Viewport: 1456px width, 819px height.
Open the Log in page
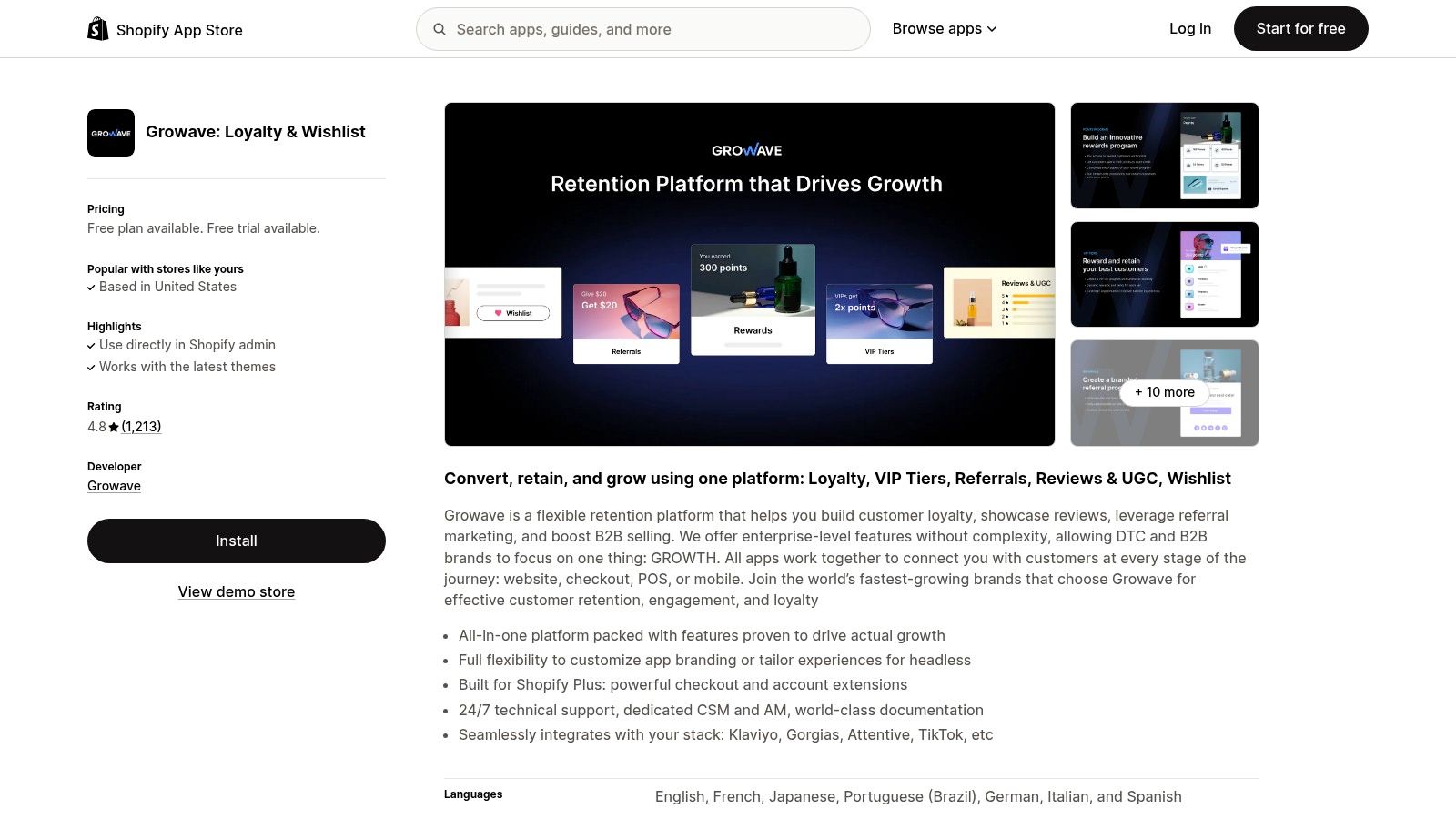coord(1189,29)
